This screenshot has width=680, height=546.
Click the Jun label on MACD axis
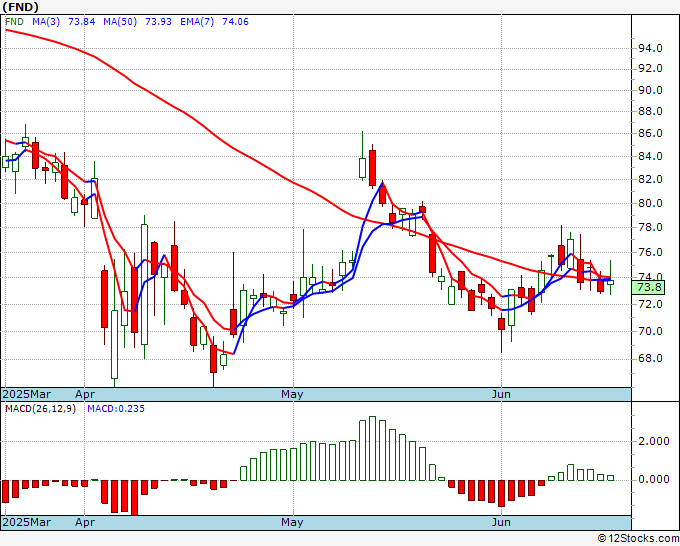pos(501,522)
